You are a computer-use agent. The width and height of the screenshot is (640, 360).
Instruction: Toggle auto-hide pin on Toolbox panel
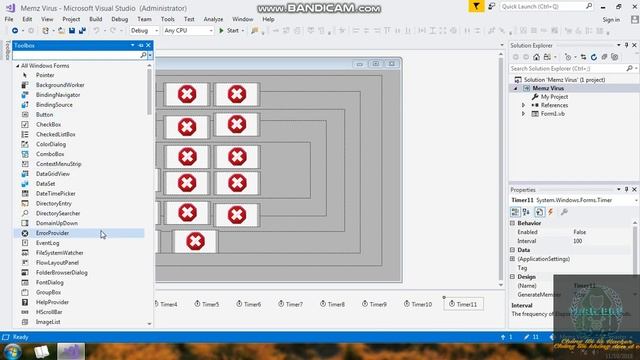coord(140,45)
